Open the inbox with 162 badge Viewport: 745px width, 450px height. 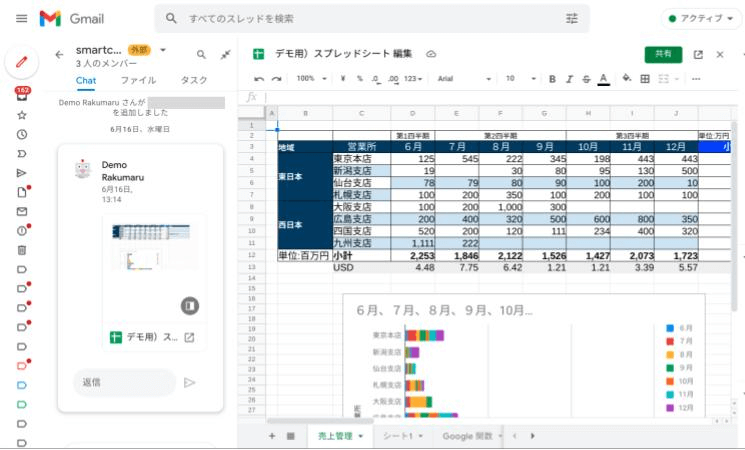coord(22,94)
